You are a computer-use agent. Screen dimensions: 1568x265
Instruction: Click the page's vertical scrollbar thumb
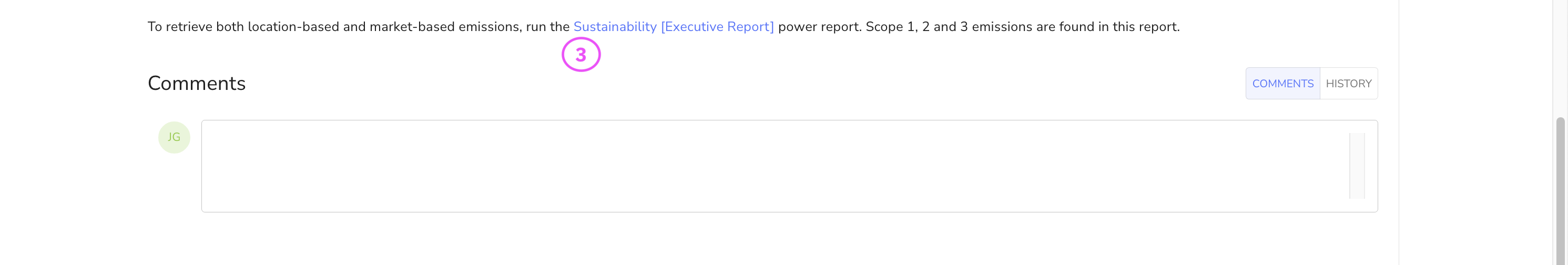[1560, 189]
